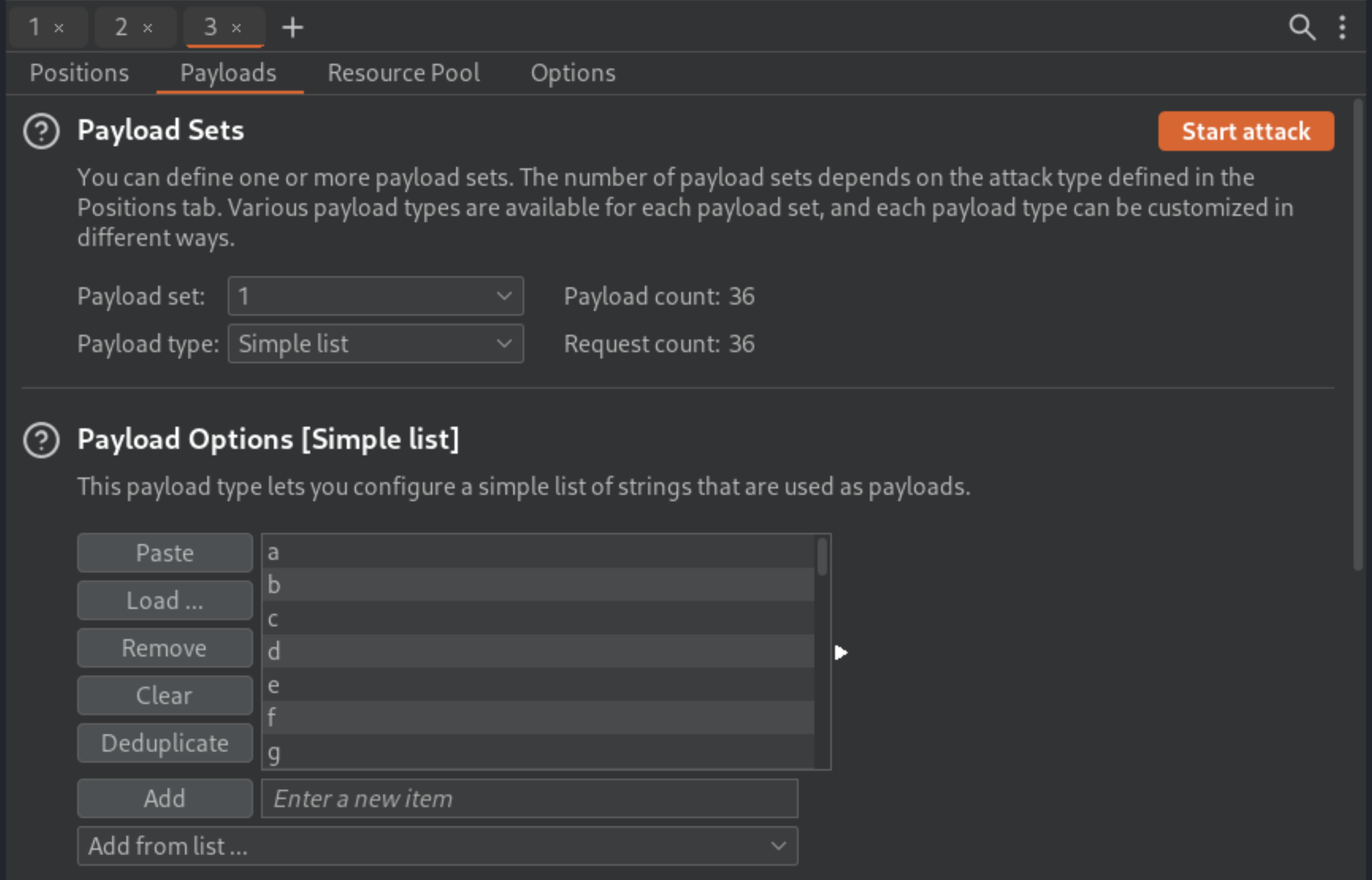Click the Load... button

[165, 600]
